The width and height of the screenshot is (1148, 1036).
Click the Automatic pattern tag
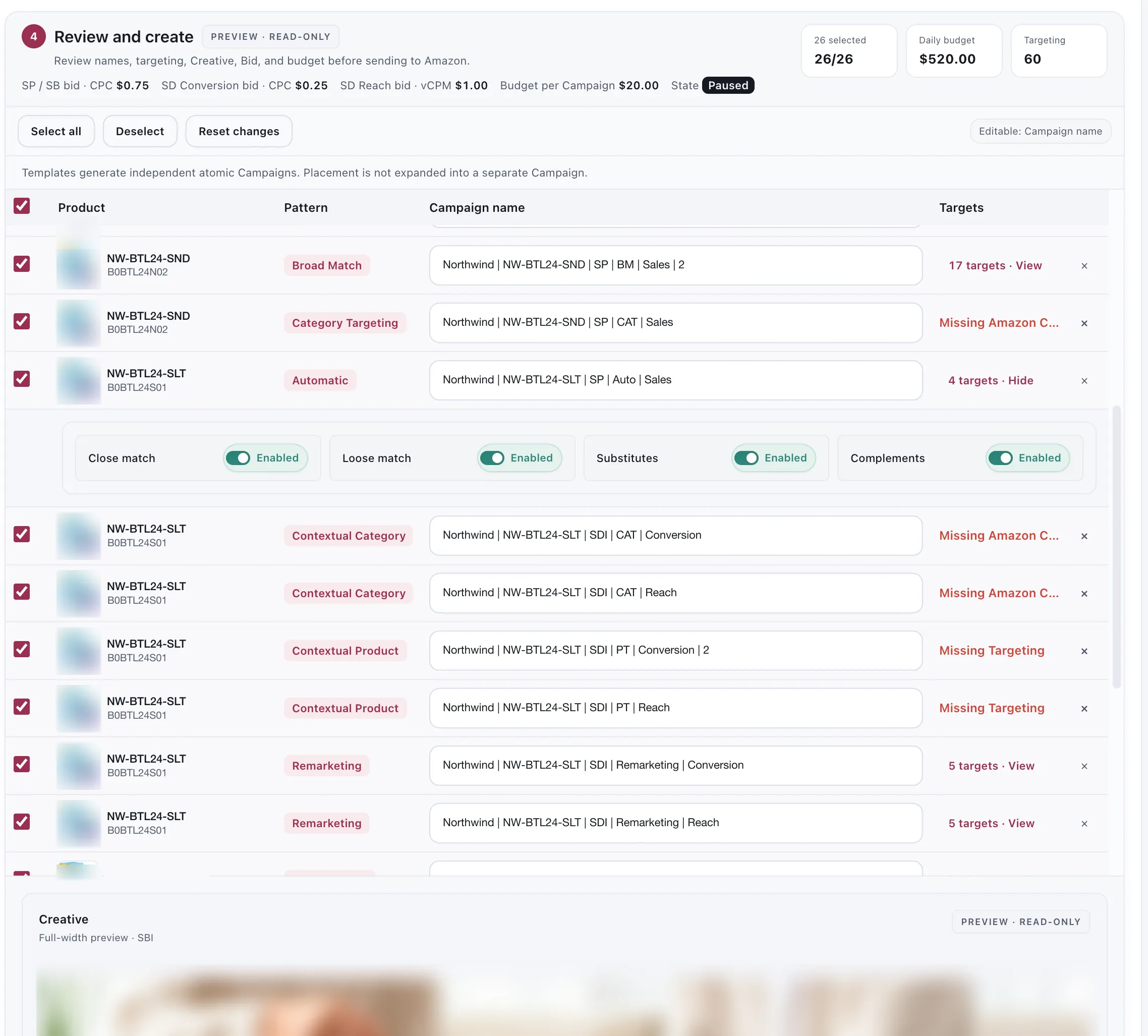click(x=320, y=380)
